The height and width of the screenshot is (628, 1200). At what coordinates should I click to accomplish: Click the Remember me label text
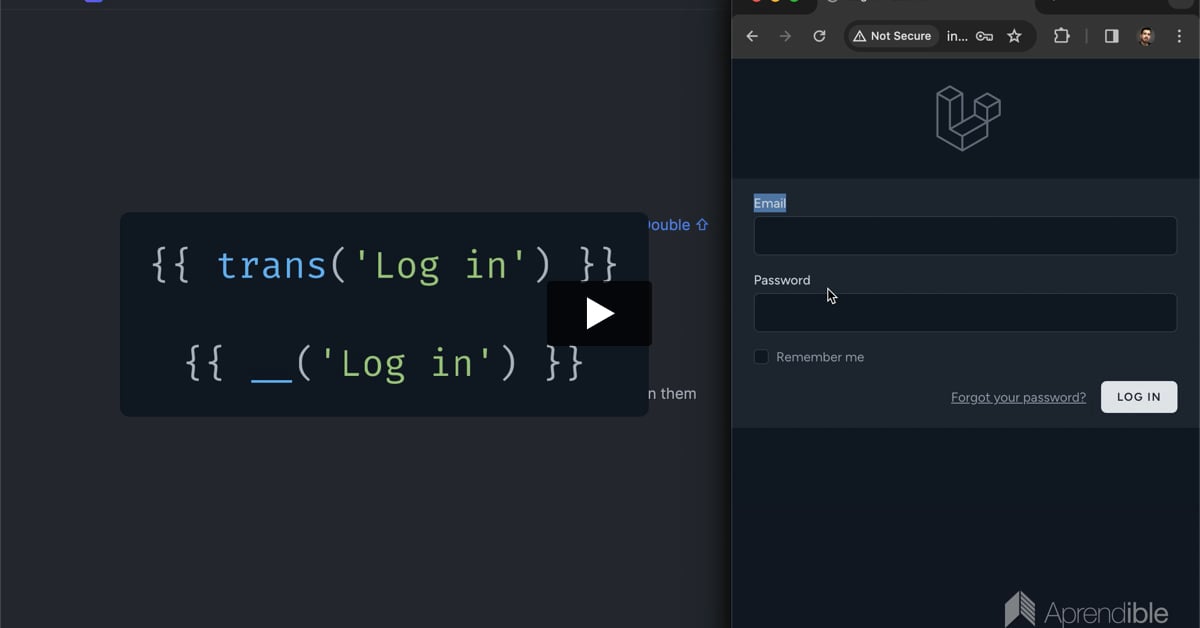click(820, 357)
